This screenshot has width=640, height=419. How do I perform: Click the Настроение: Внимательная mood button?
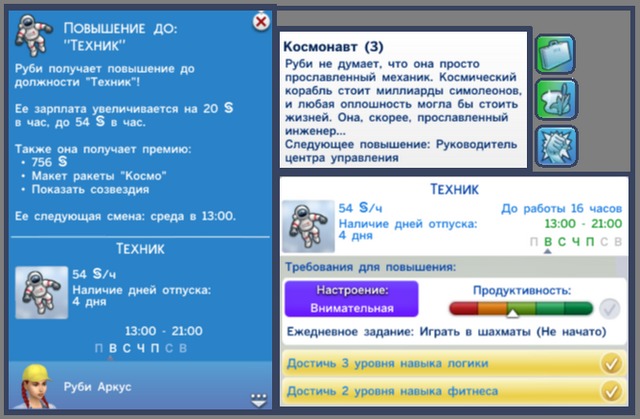tap(351, 299)
